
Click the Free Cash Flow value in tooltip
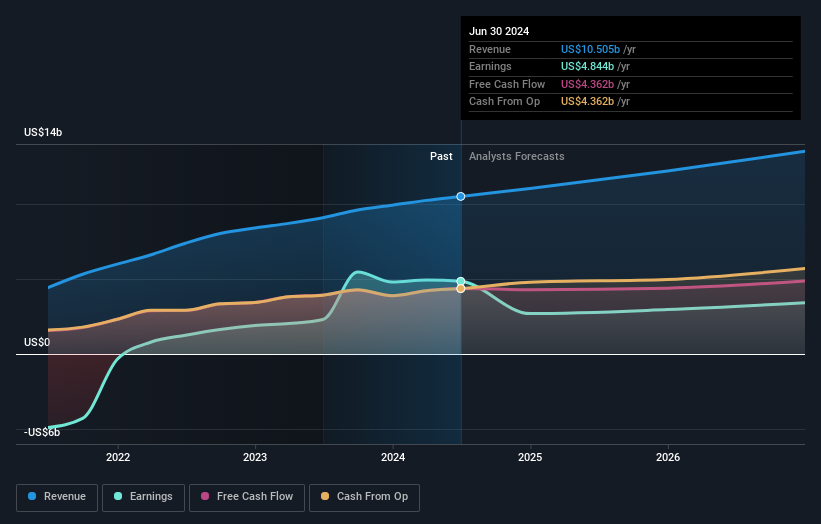click(x=587, y=84)
